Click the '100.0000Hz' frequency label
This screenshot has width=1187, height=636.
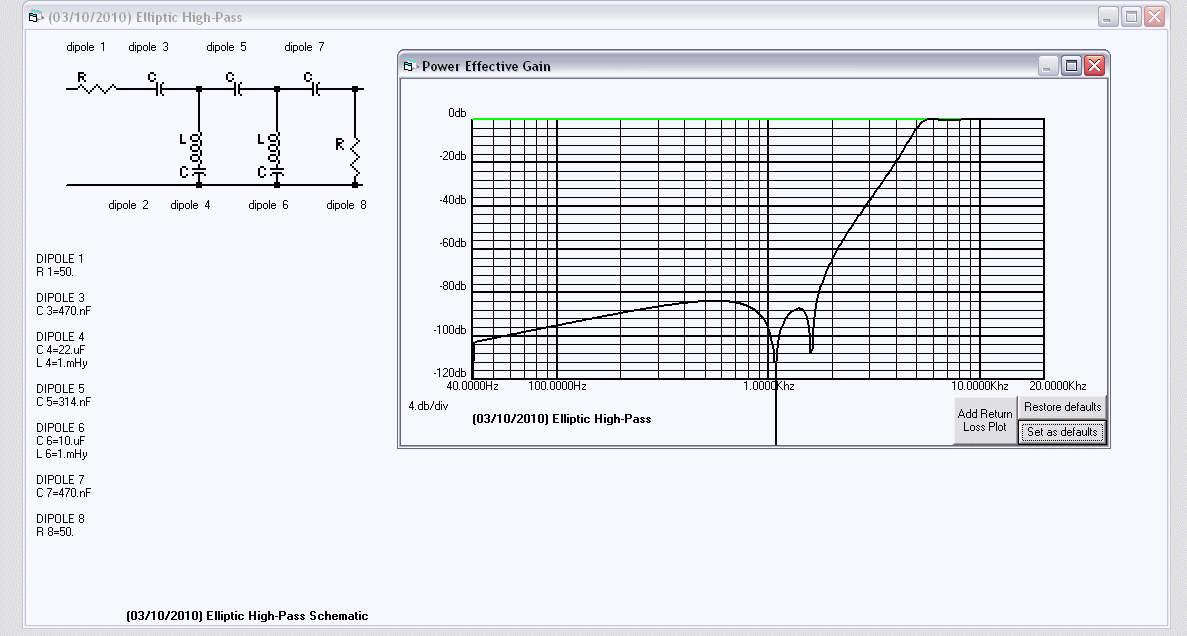[557, 386]
